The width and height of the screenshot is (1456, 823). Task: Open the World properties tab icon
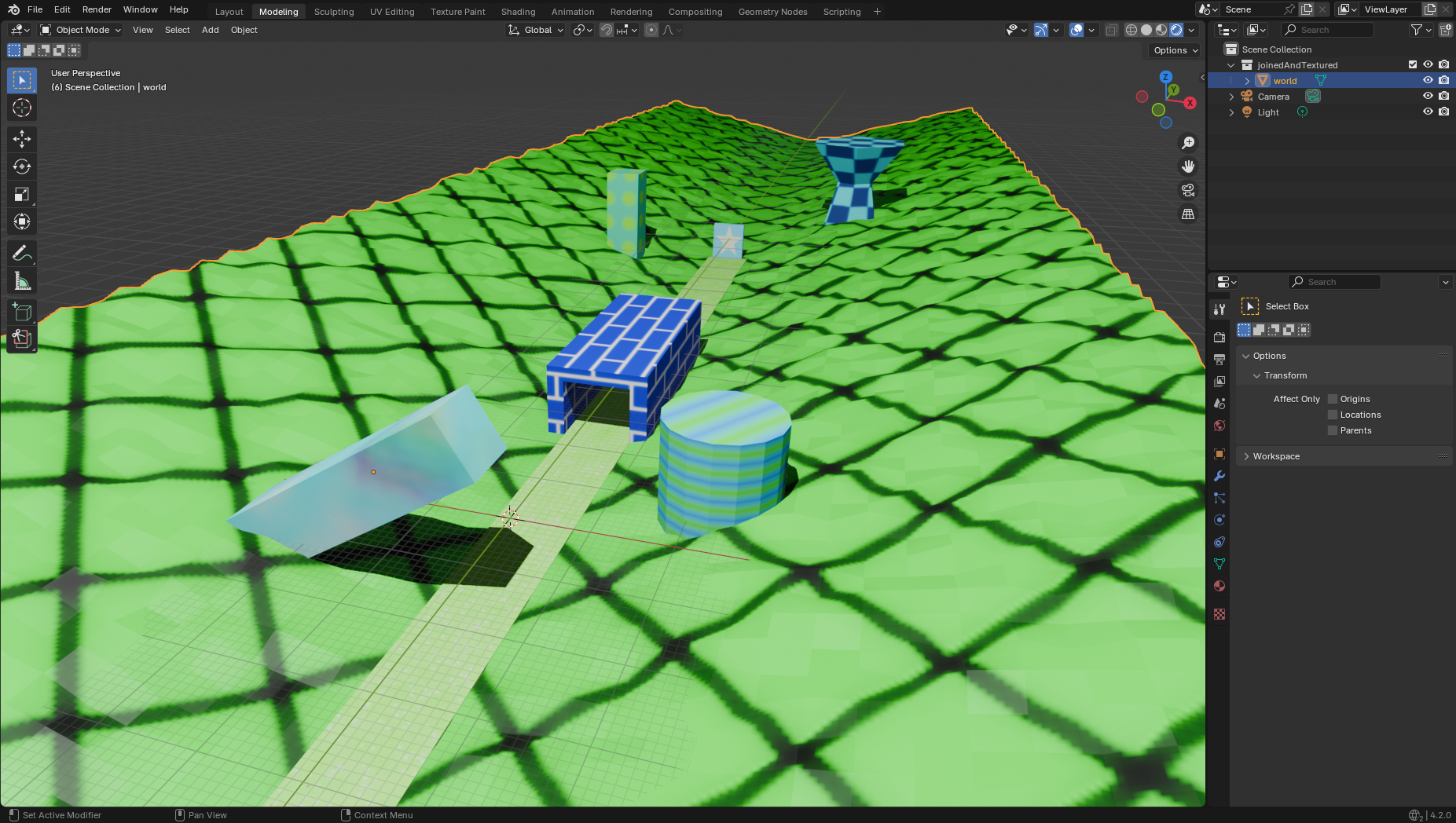(1219, 426)
